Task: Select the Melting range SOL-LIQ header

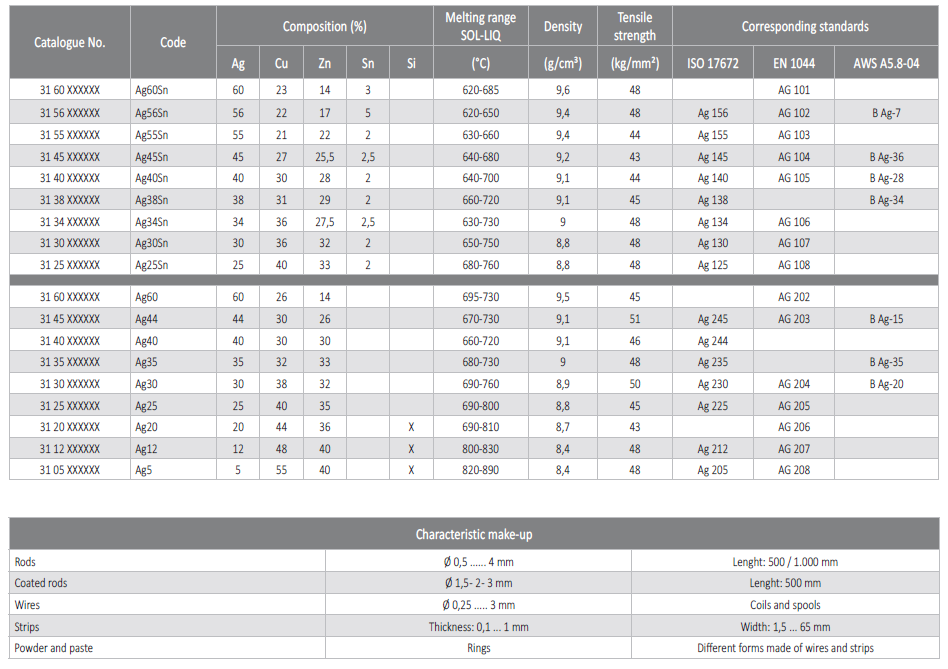Action: 481,26
